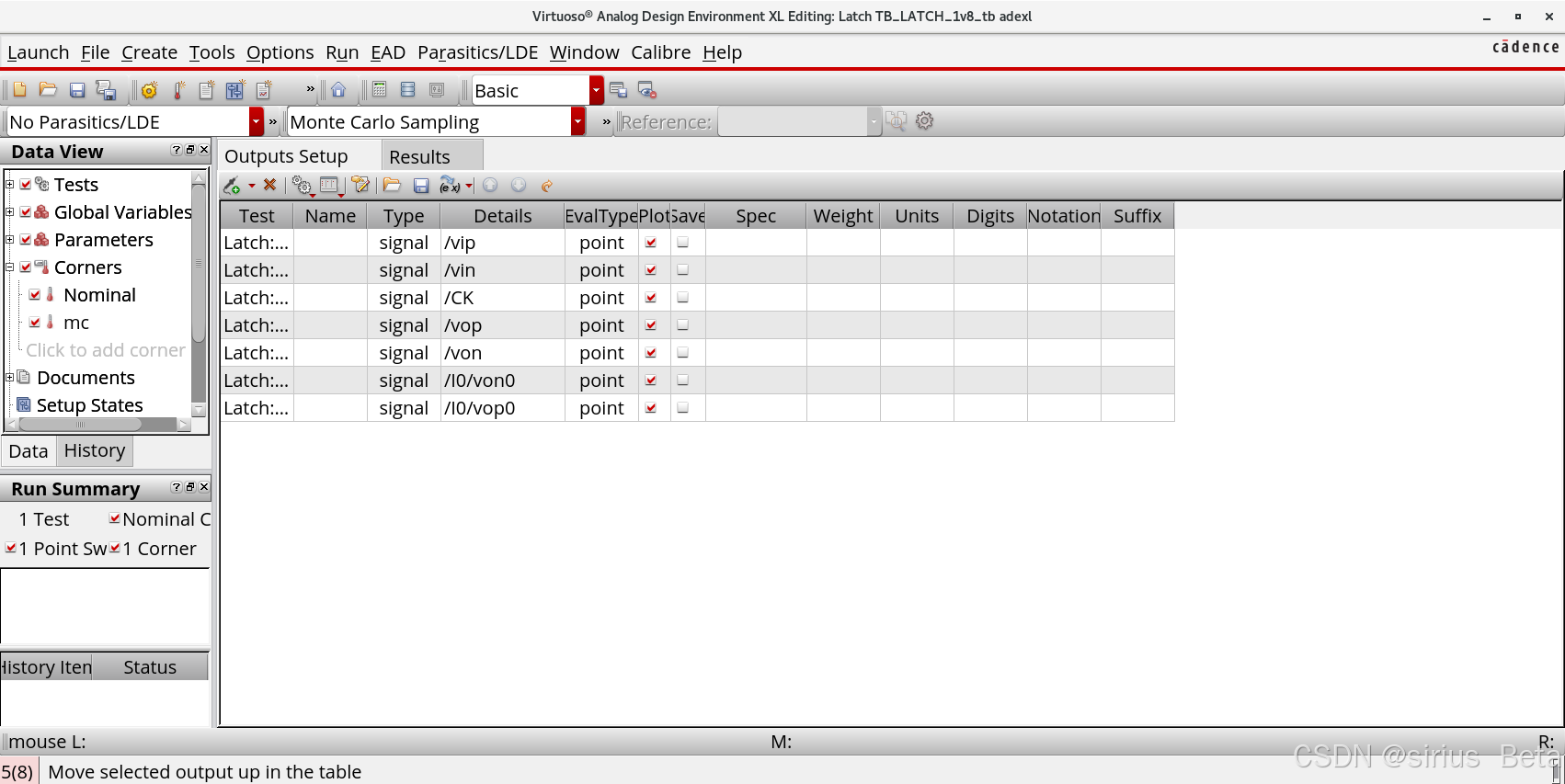This screenshot has height=784, width=1565.
Task: Click the blue stacked database icon
Action: tap(408, 90)
